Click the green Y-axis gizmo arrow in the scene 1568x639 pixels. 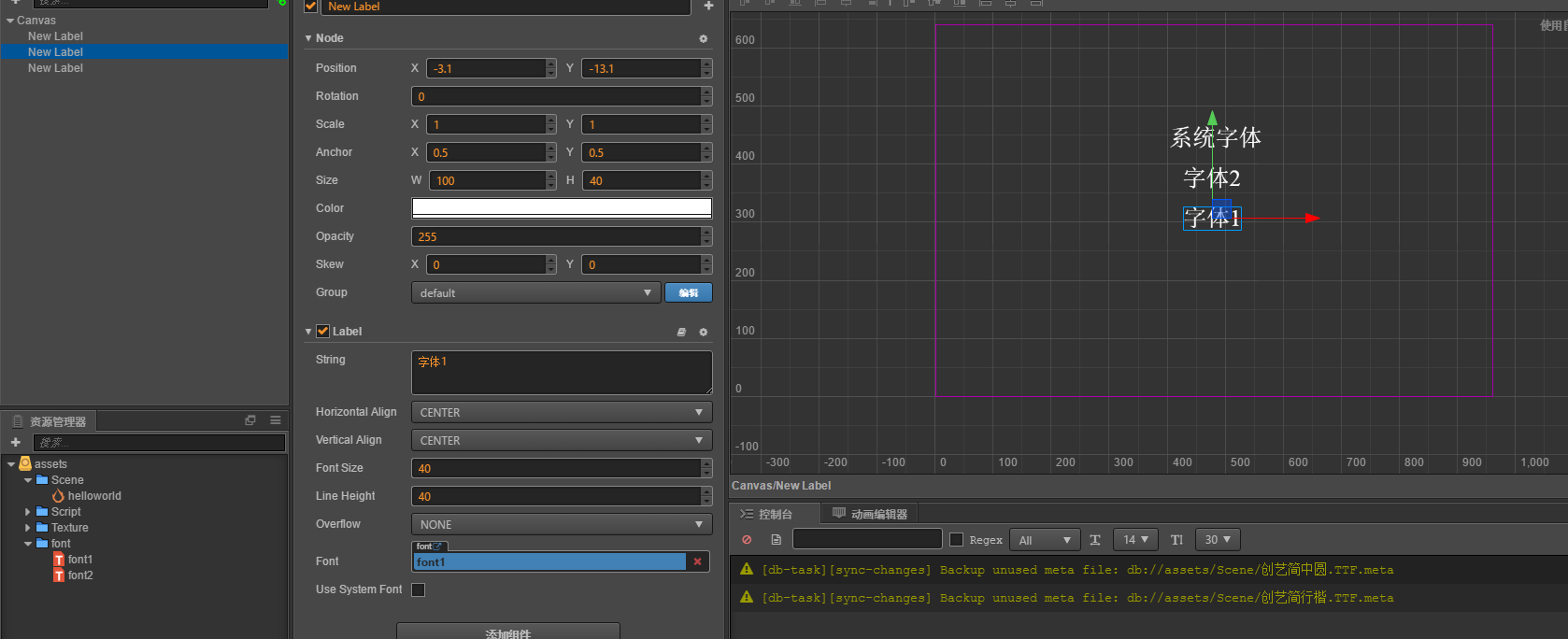(x=1212, y=118)
